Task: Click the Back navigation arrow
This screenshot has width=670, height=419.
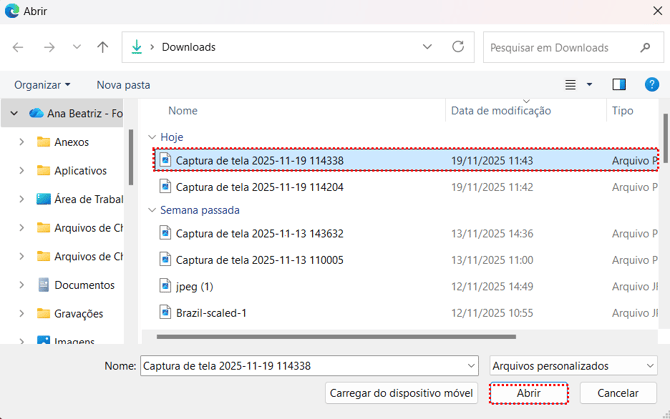Action: [x=18, y=47]
